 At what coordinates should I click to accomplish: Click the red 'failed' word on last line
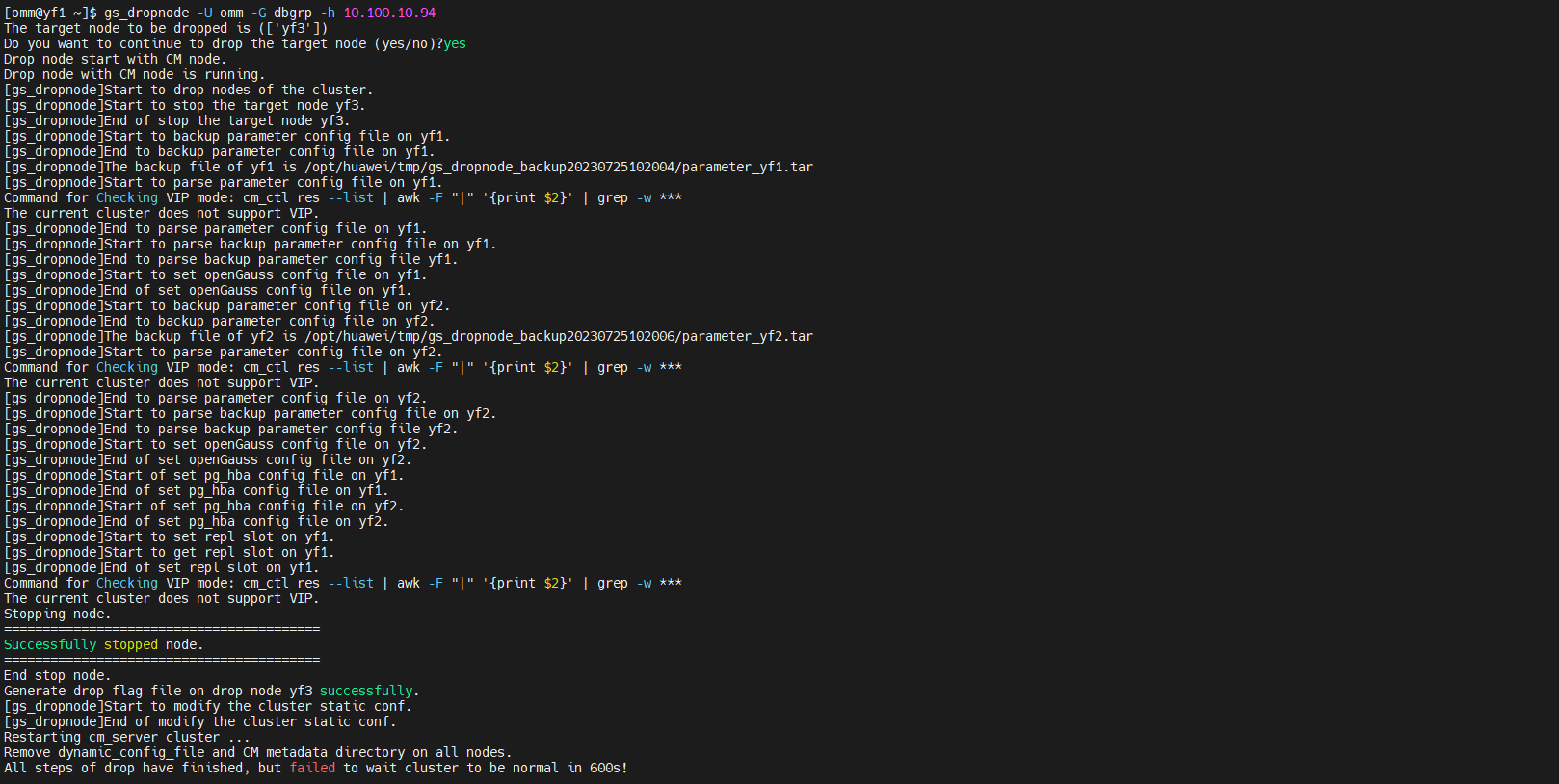point(312,768)
